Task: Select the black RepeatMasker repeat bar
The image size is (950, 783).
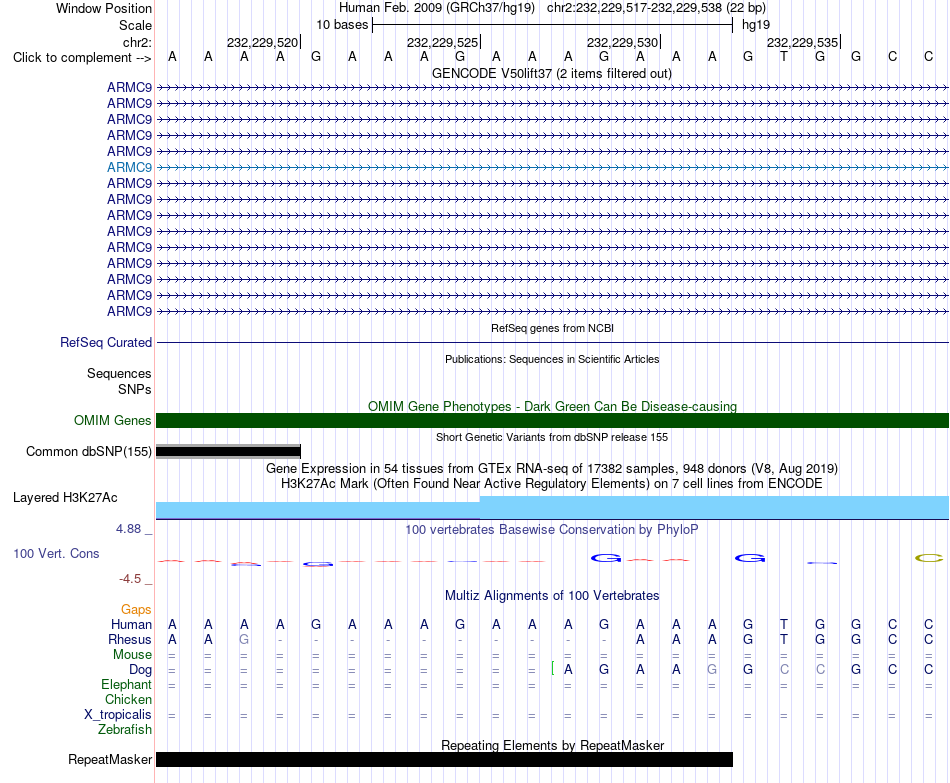Action: click(444, 759)
